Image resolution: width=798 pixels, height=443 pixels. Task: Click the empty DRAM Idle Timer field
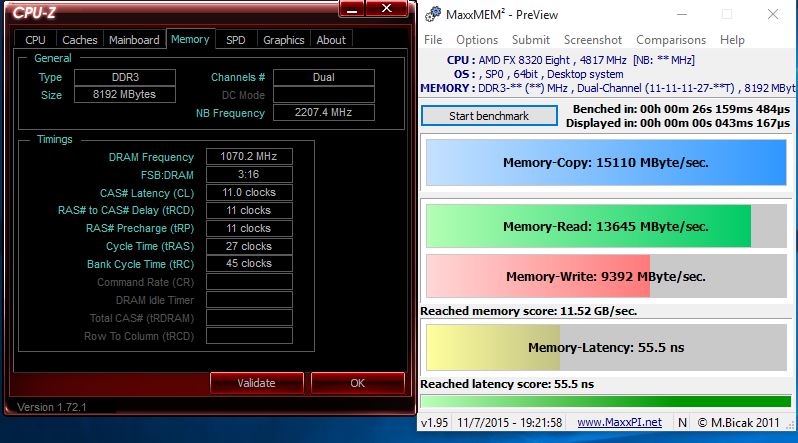pos(249,300)
